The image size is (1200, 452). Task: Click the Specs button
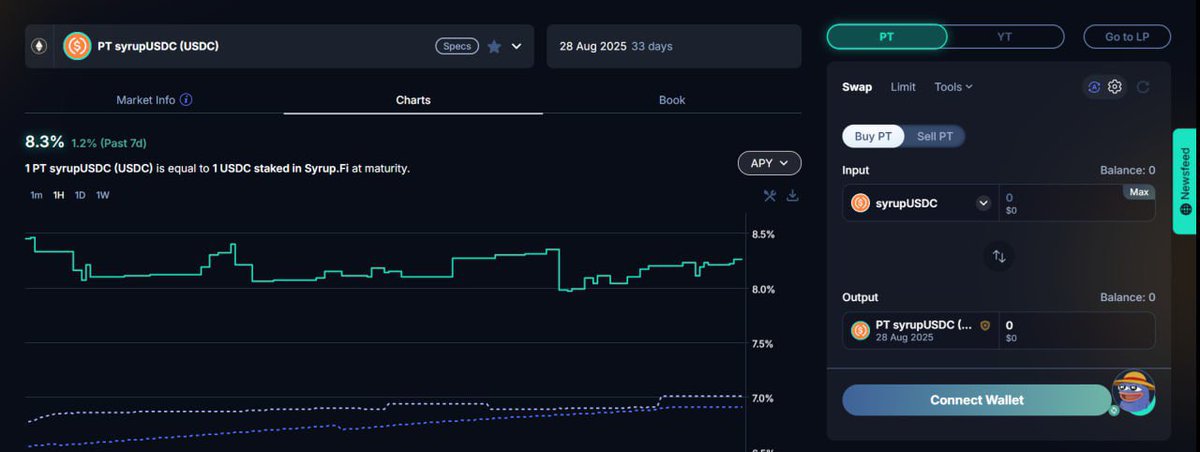click(457, 46)
